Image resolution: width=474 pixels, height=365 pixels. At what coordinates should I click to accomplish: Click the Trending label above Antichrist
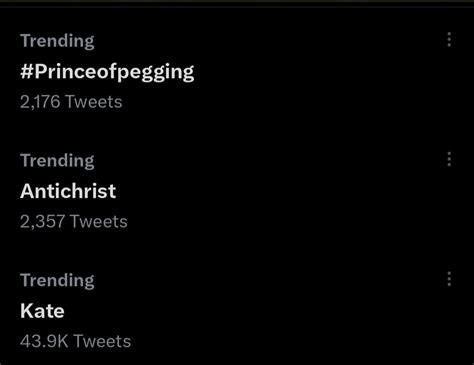pos(57,161)
